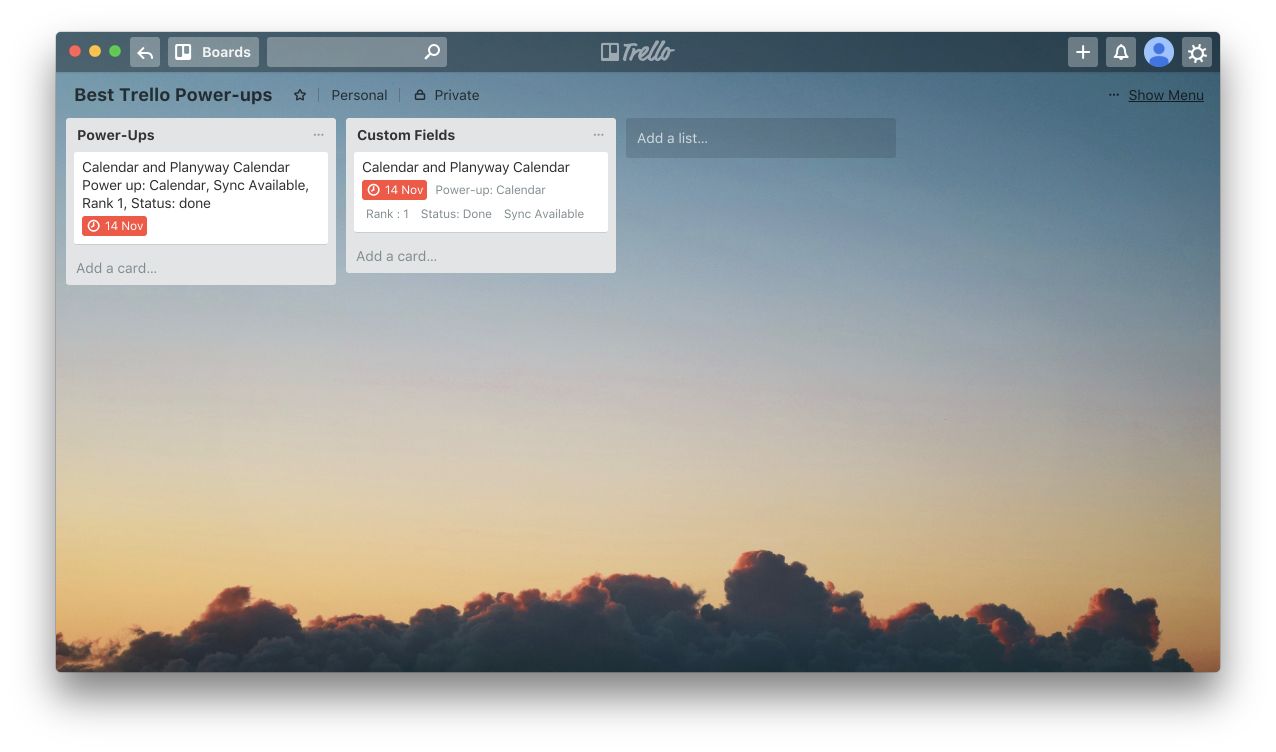The width and height of the screenshot is (1276, 752).
Task: Change board team from Personal
Action: 359,95
